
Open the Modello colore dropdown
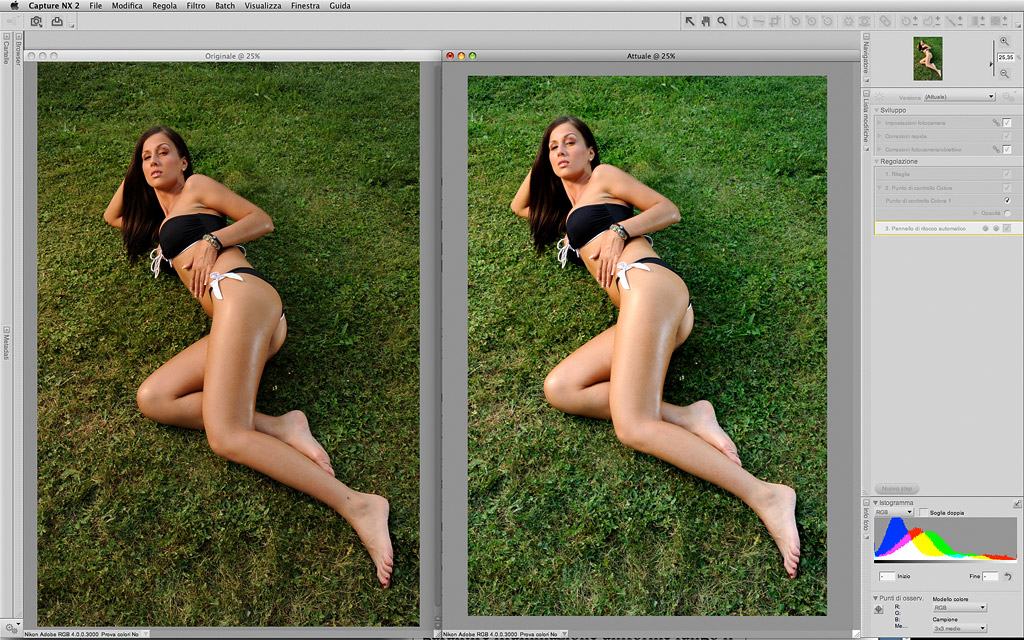coord(959,607)
